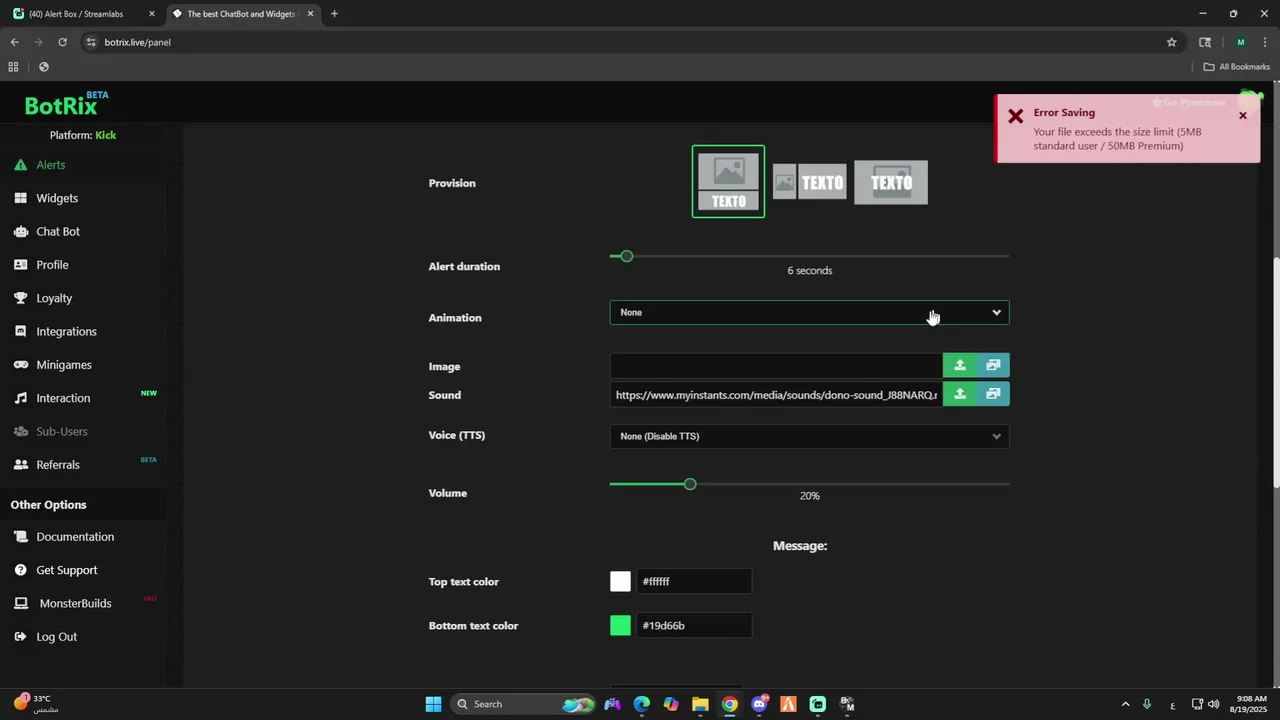Adjust the Volume slider handle

pos(690,484)
